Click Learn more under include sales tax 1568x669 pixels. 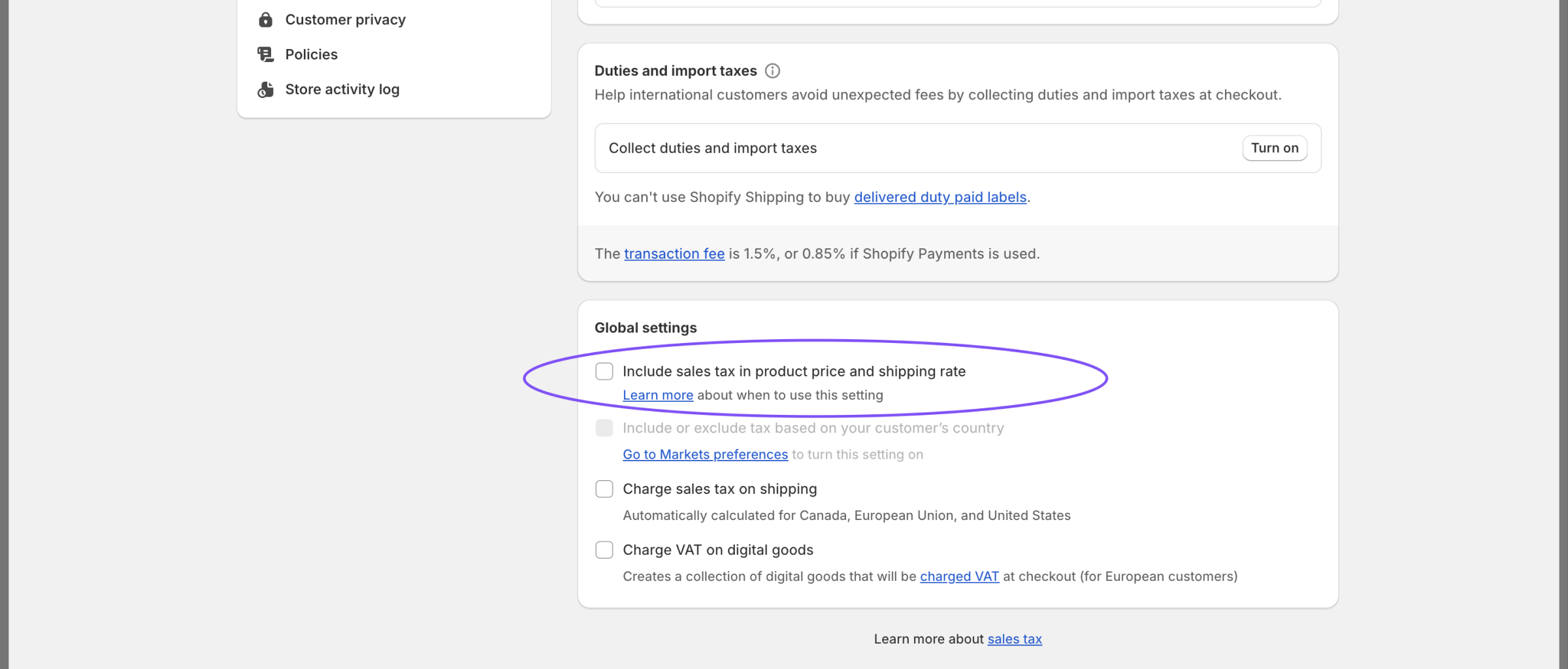click(657, 395)
